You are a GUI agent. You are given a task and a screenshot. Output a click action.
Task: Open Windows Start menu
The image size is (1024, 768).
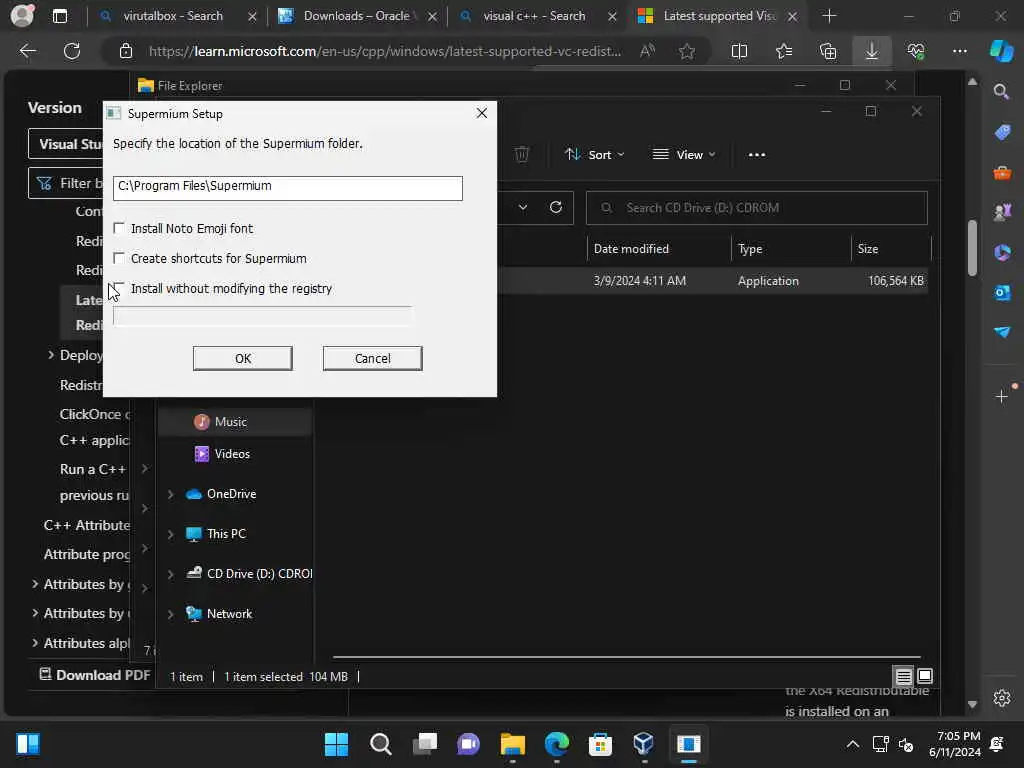tap(336, 744)
